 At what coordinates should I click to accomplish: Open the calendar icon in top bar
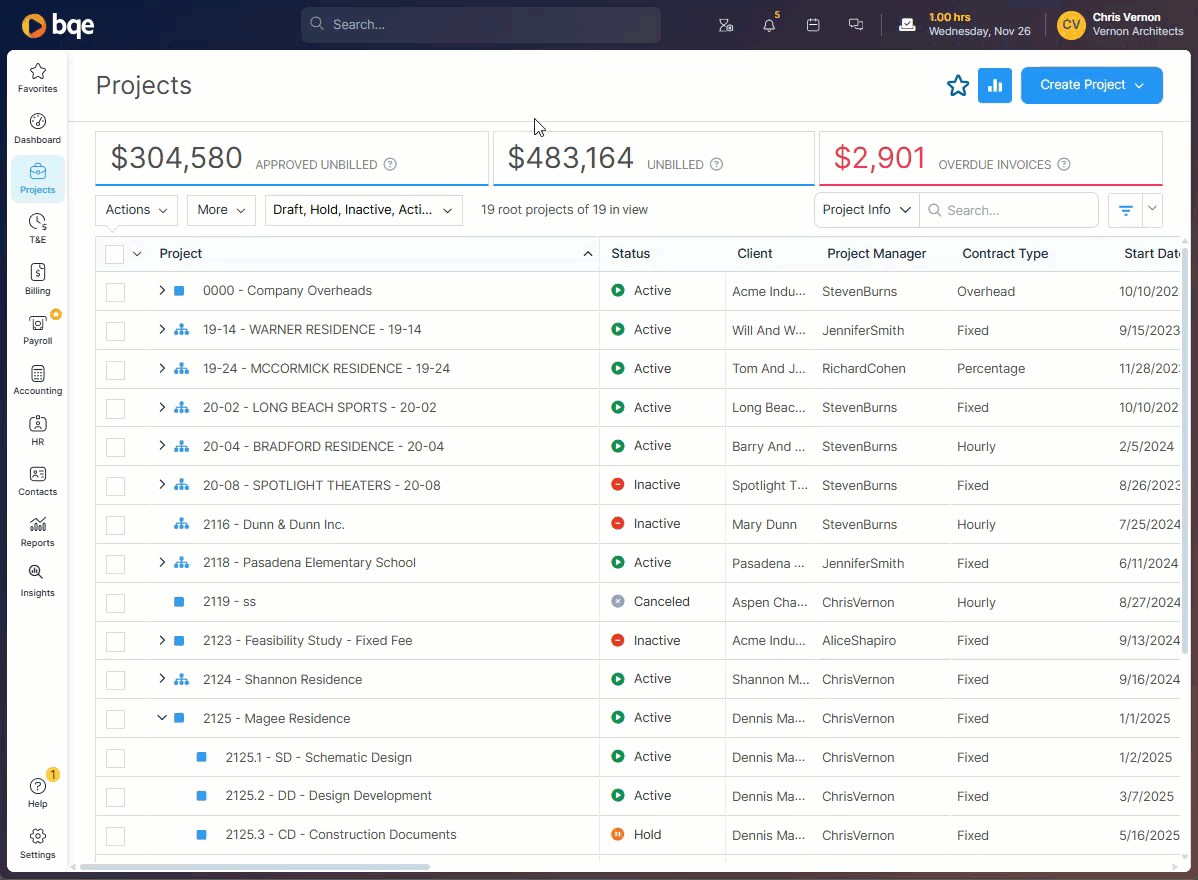pyautogui.click(x=813, y=25)
